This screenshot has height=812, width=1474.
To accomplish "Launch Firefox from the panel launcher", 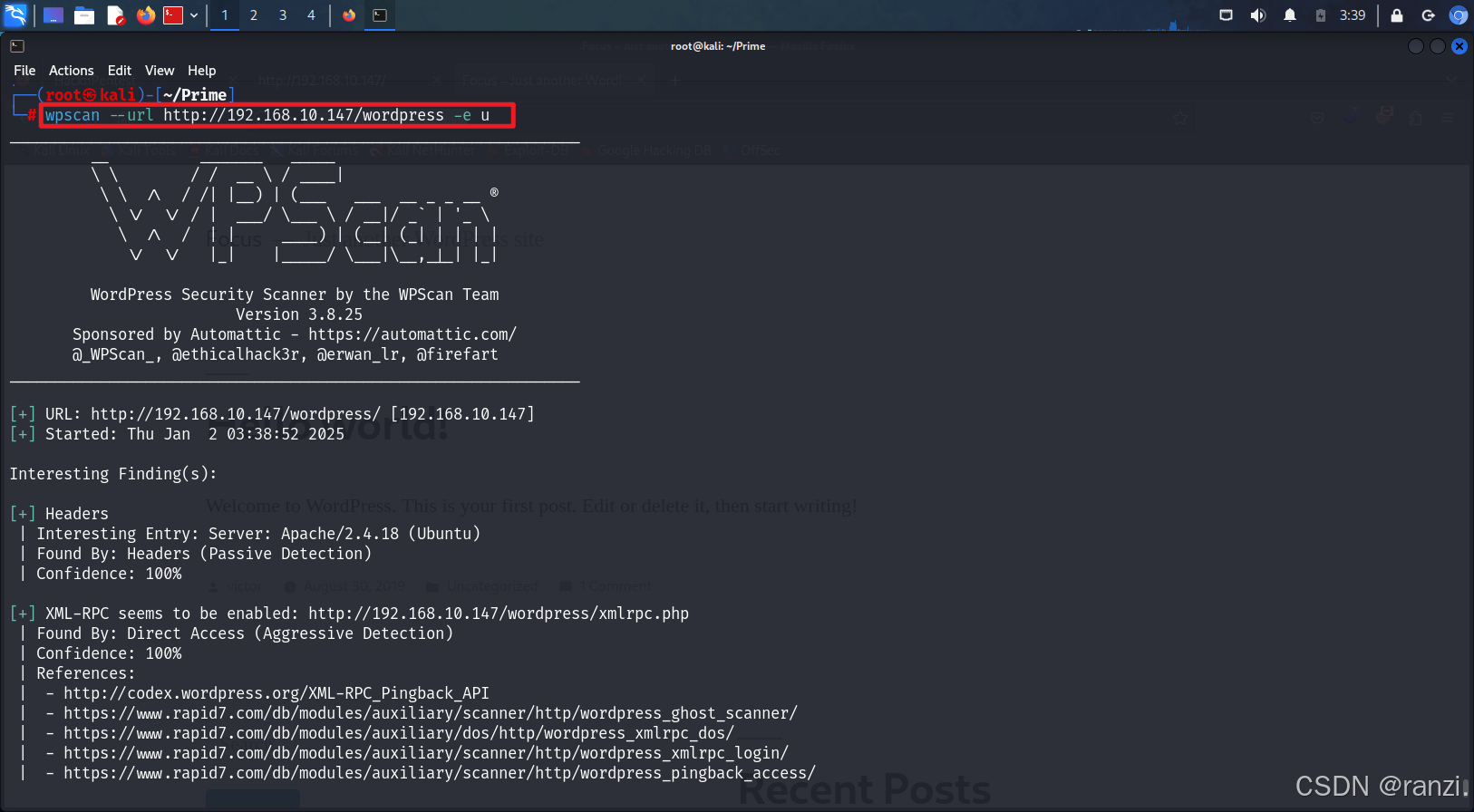I will [x=146, y=15].
